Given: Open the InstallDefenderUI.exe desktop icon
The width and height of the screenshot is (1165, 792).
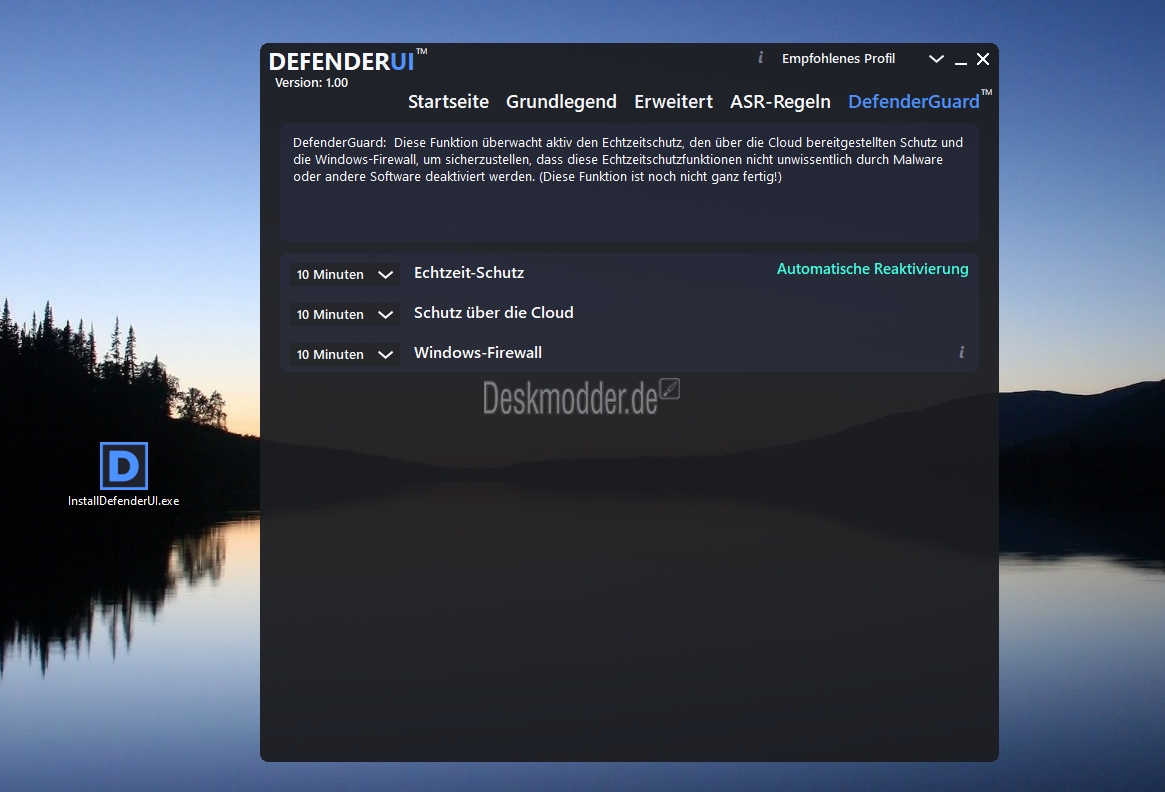Looking at the screenshot, I should 124,467.
